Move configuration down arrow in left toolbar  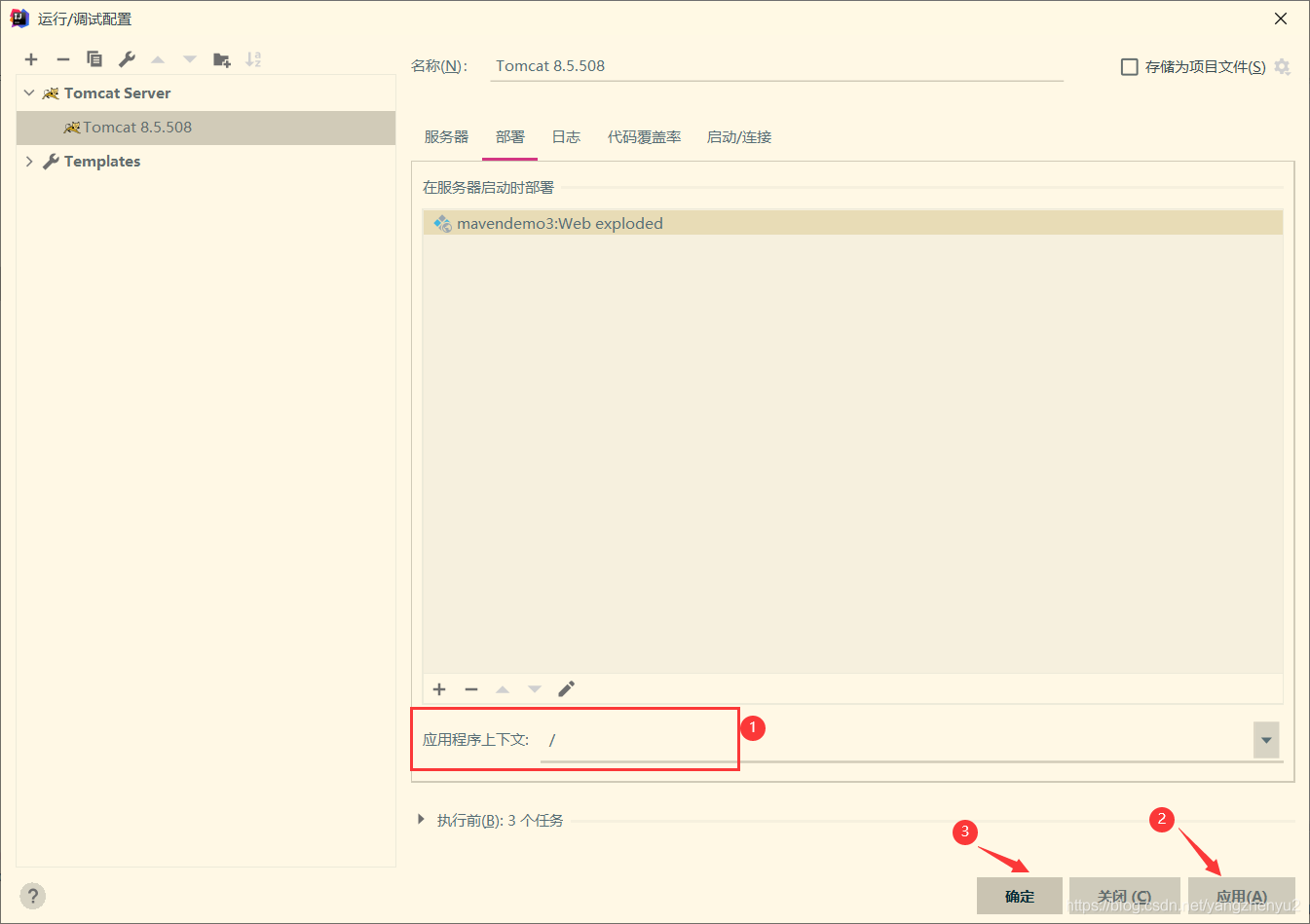coord(190,59)
